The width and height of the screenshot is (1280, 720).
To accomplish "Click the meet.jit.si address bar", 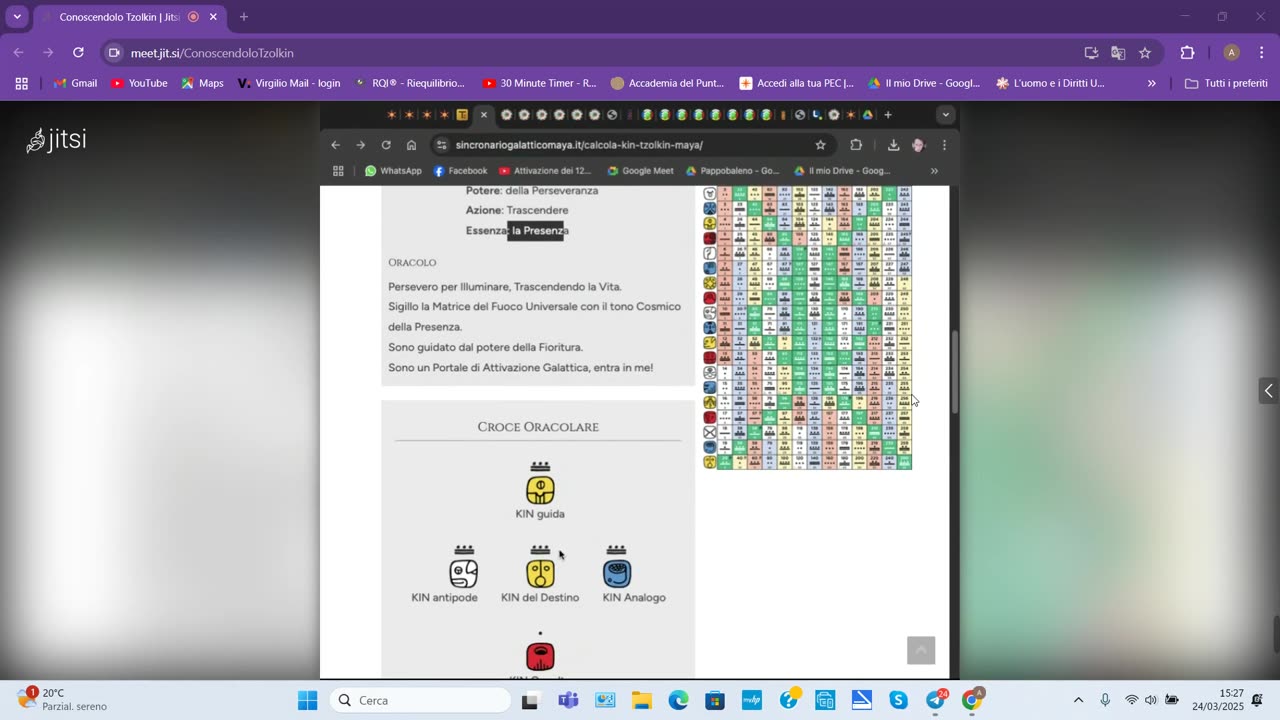I will pyautogui.click(x=590, y=53).
